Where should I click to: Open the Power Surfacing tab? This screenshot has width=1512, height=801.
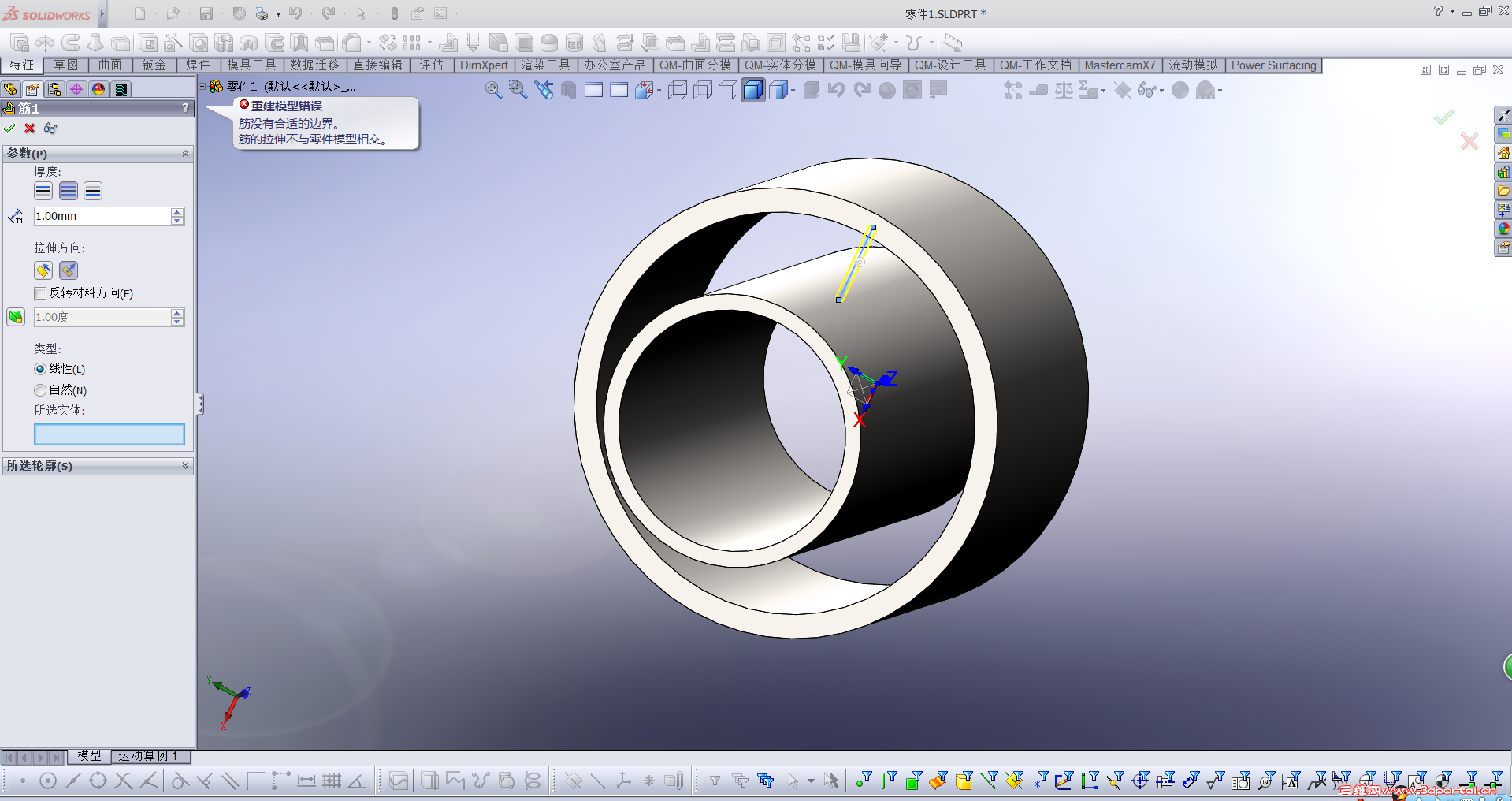tap(1274, 65)
